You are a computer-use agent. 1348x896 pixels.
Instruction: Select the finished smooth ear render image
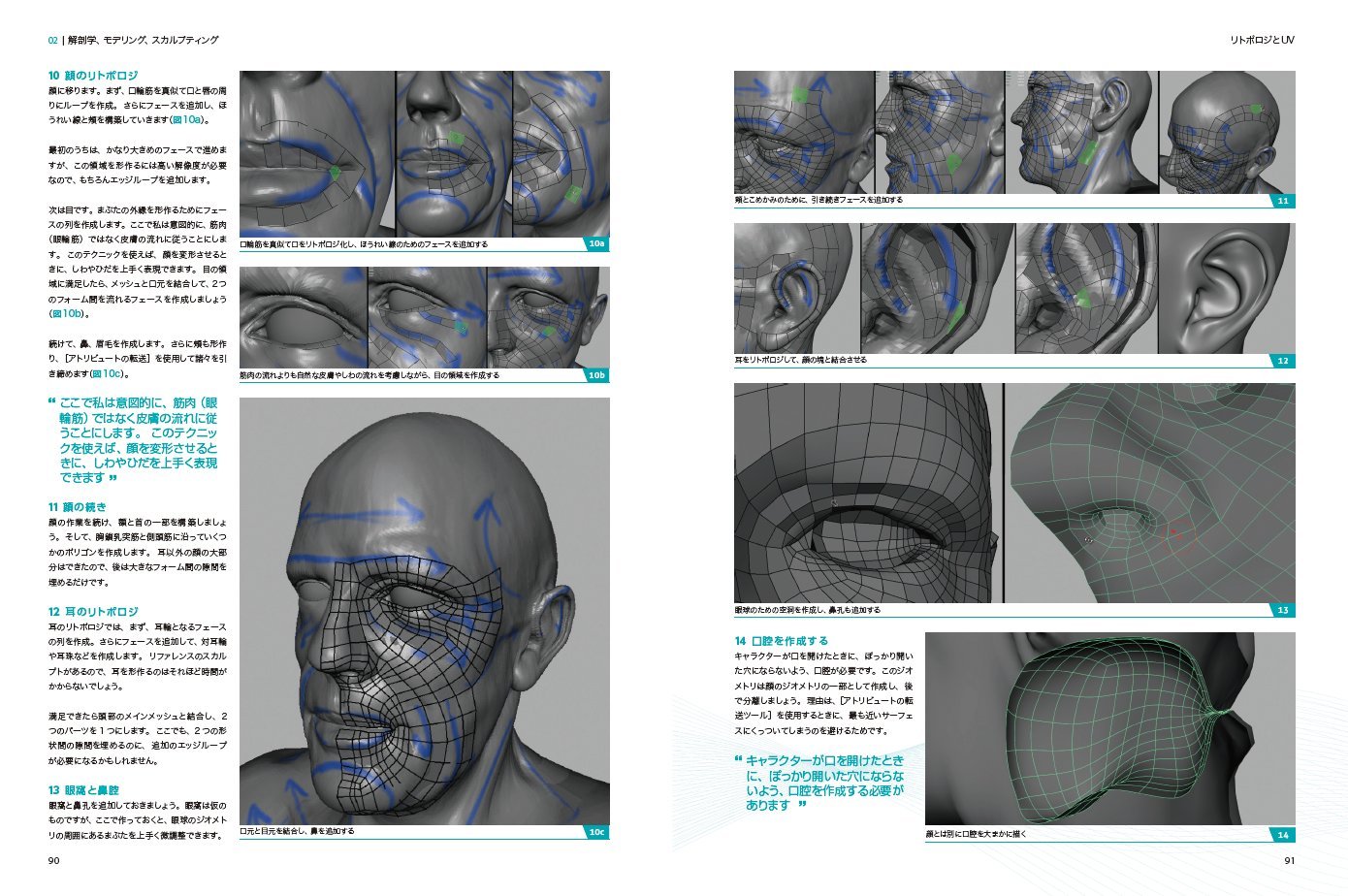tap(1227, 288)
